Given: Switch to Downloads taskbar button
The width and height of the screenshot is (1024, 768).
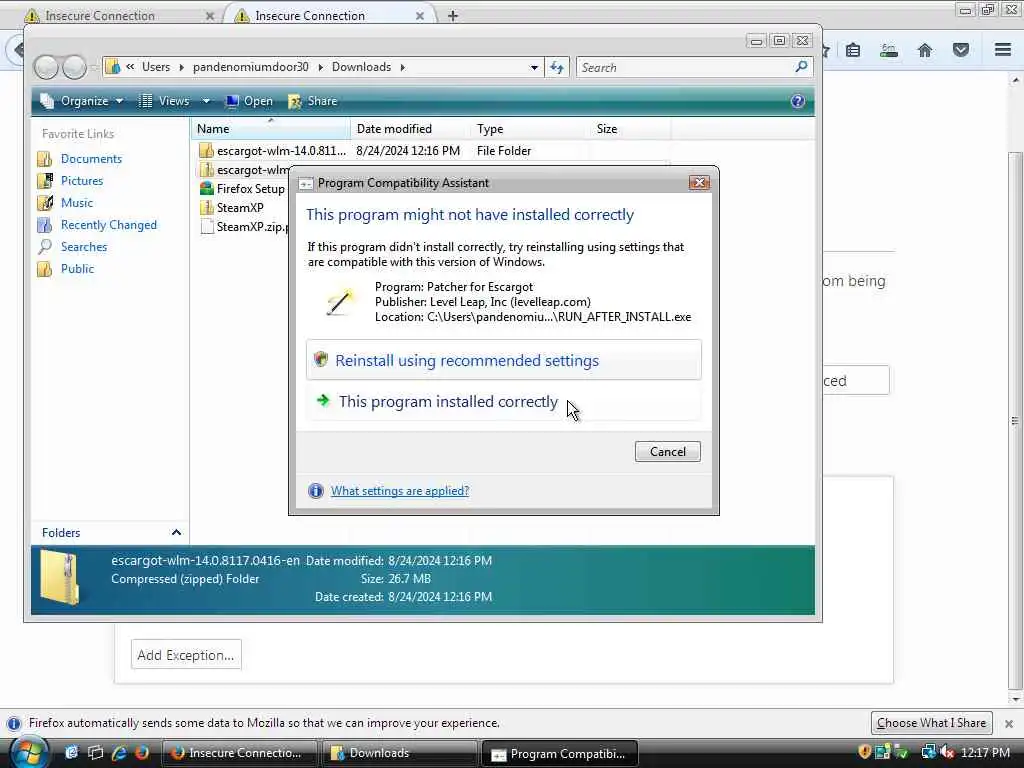Looking at the screenshot, I should pyautogui.click(x=398, y=753).
